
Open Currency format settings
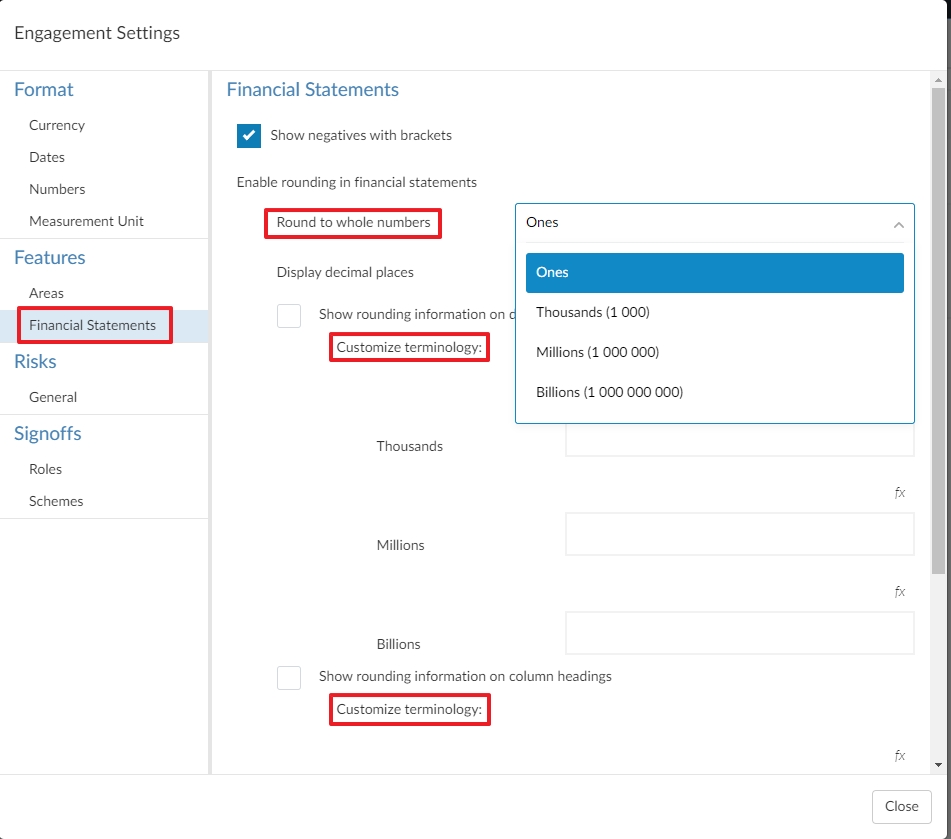pos(57,126)
